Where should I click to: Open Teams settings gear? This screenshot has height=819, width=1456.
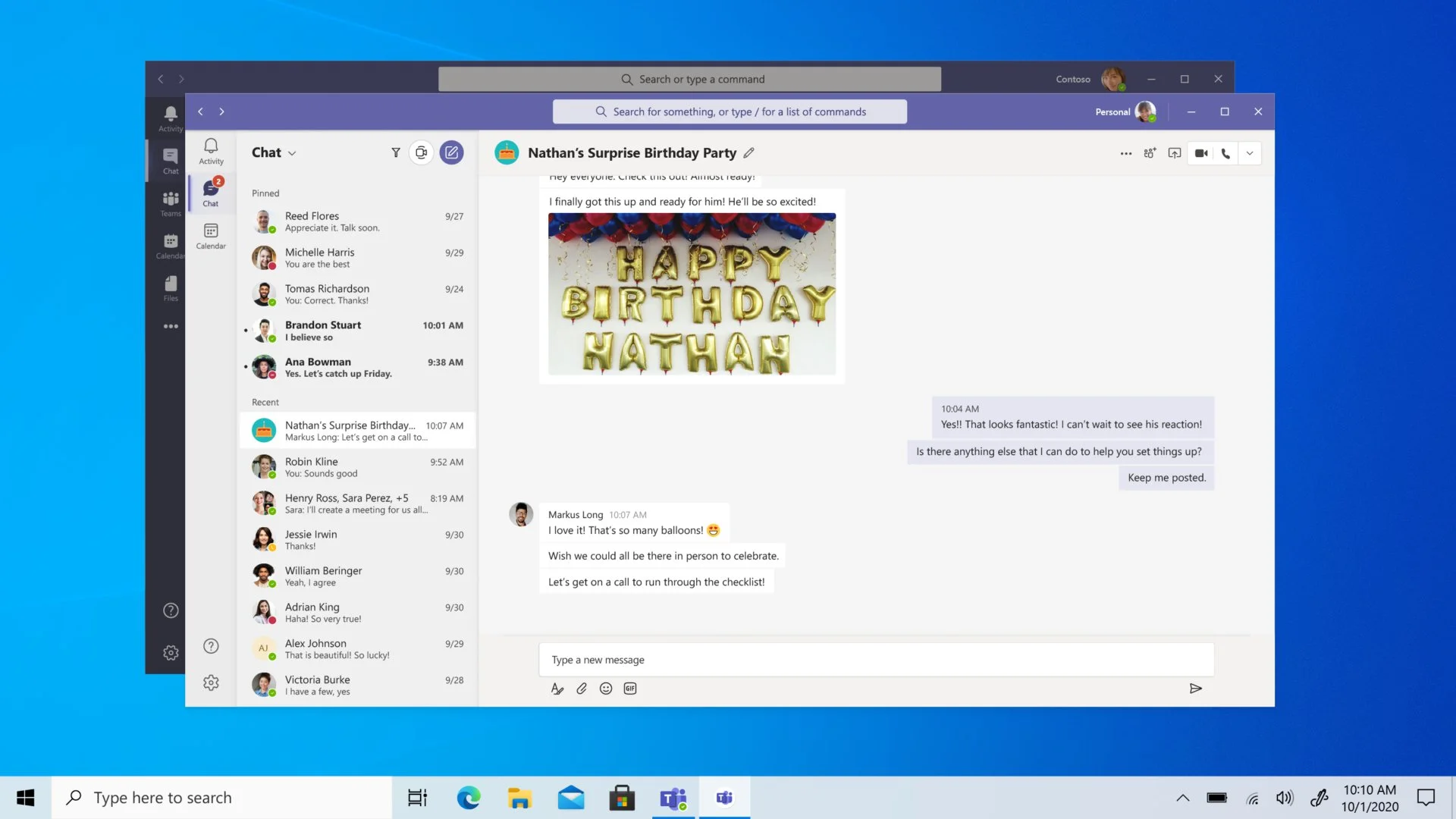[x=211, y=682]
